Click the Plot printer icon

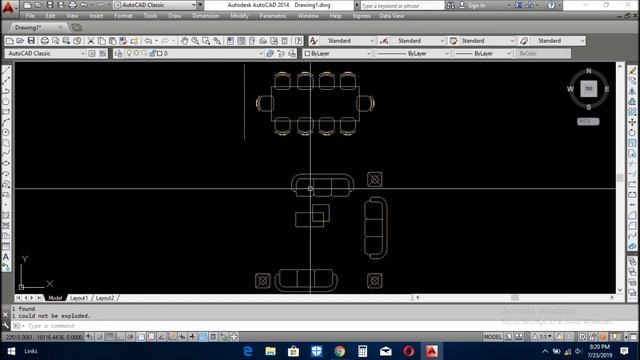pyautogui.click(x=44, y=41)
